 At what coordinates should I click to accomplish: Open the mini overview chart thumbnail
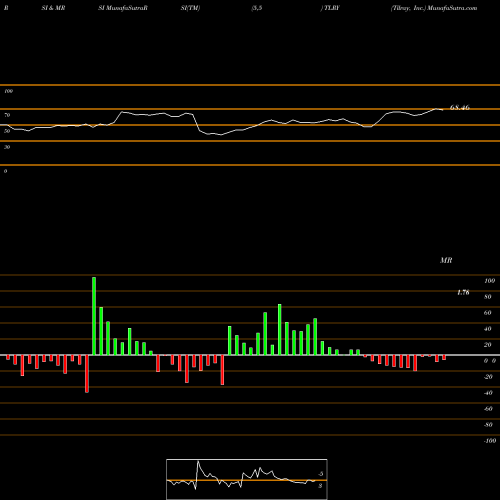[x=247, y=479]
